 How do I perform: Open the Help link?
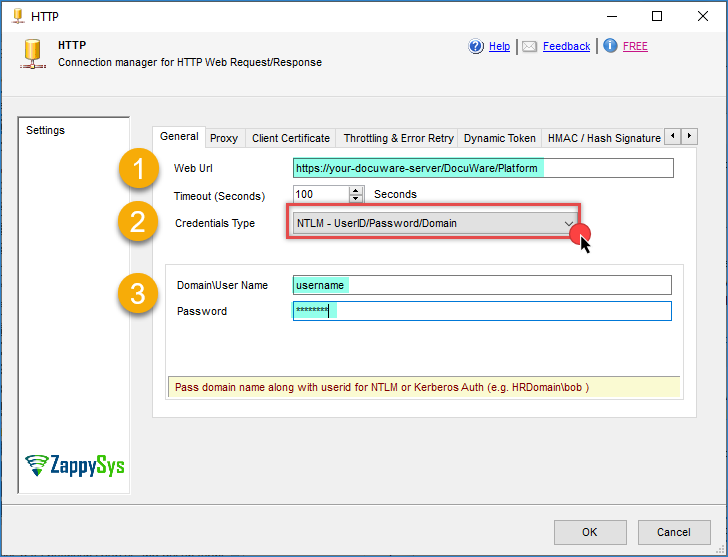tap(499, 46)
